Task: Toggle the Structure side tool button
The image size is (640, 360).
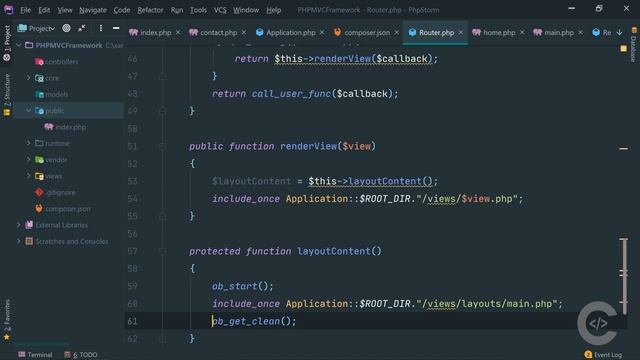Action: coord(7,95)
